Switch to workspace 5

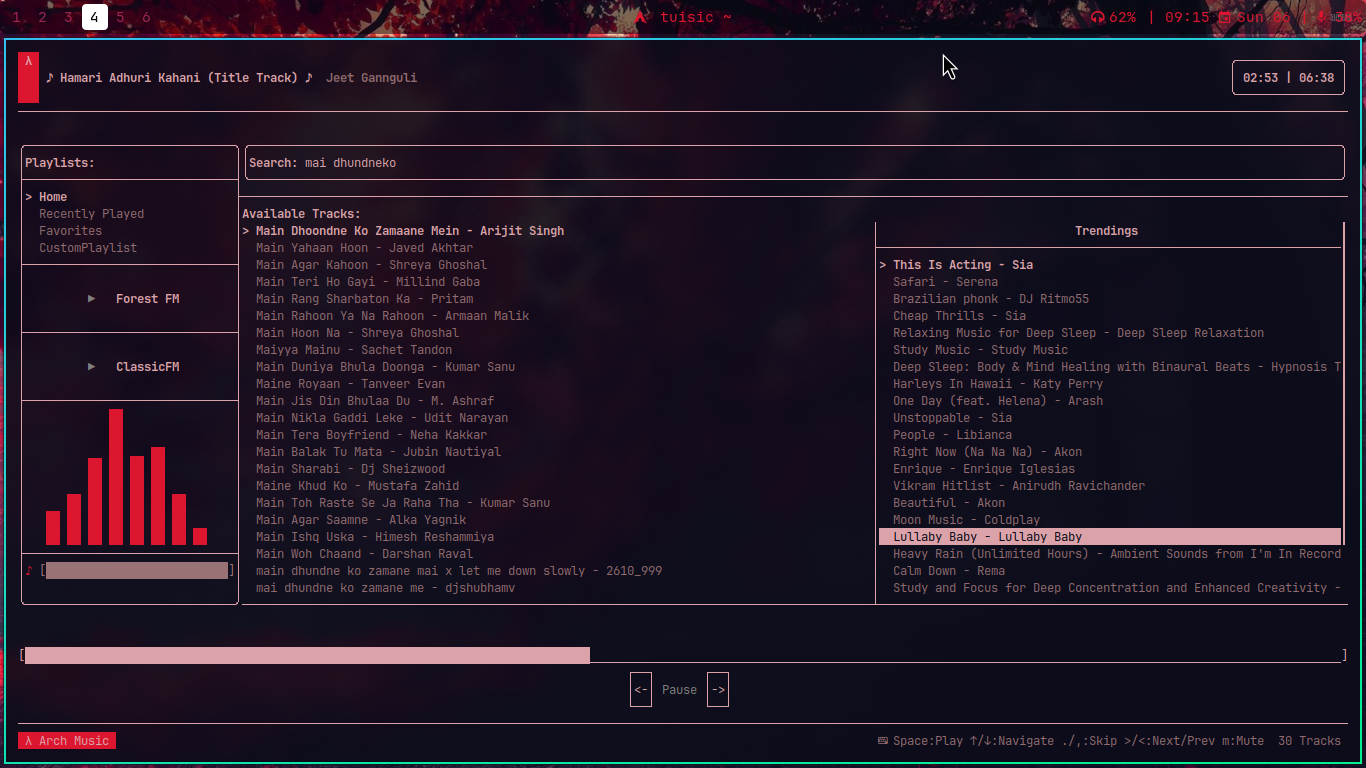[x=121, y=17]
